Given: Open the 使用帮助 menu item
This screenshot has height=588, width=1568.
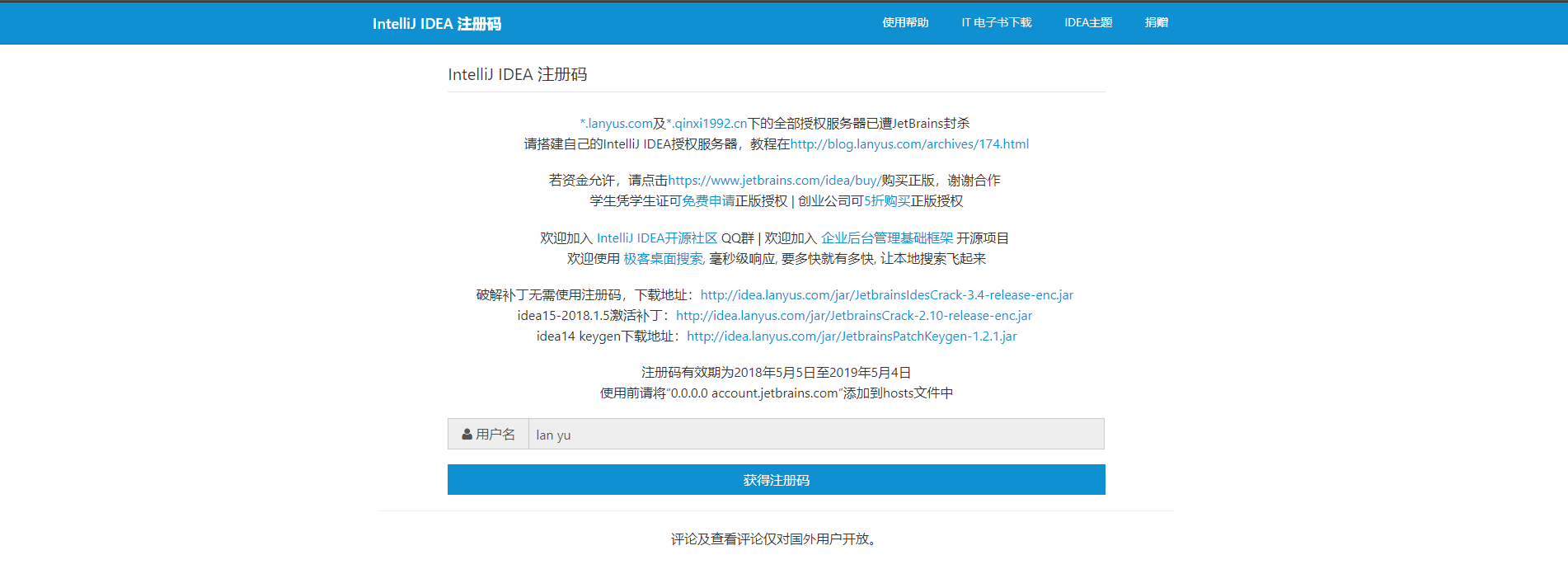Looking at the screenshot, I should tap(905, 22).
